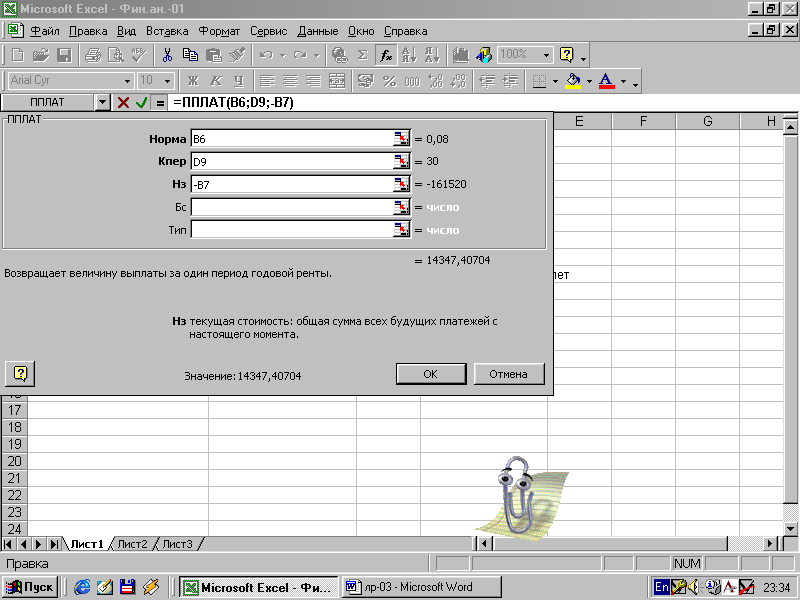Open the Сервис menu

[268, 31]
